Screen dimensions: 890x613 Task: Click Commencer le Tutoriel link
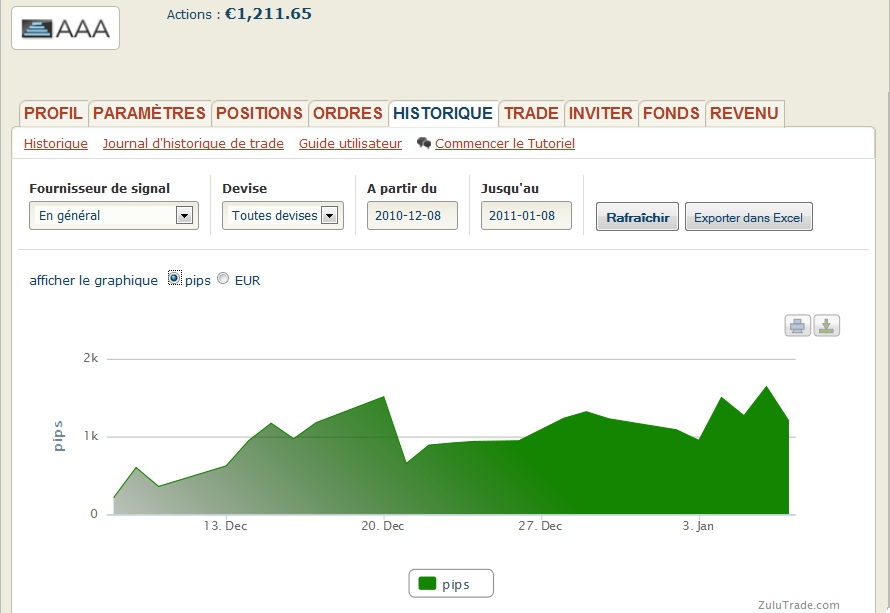(x=505, y=144)
